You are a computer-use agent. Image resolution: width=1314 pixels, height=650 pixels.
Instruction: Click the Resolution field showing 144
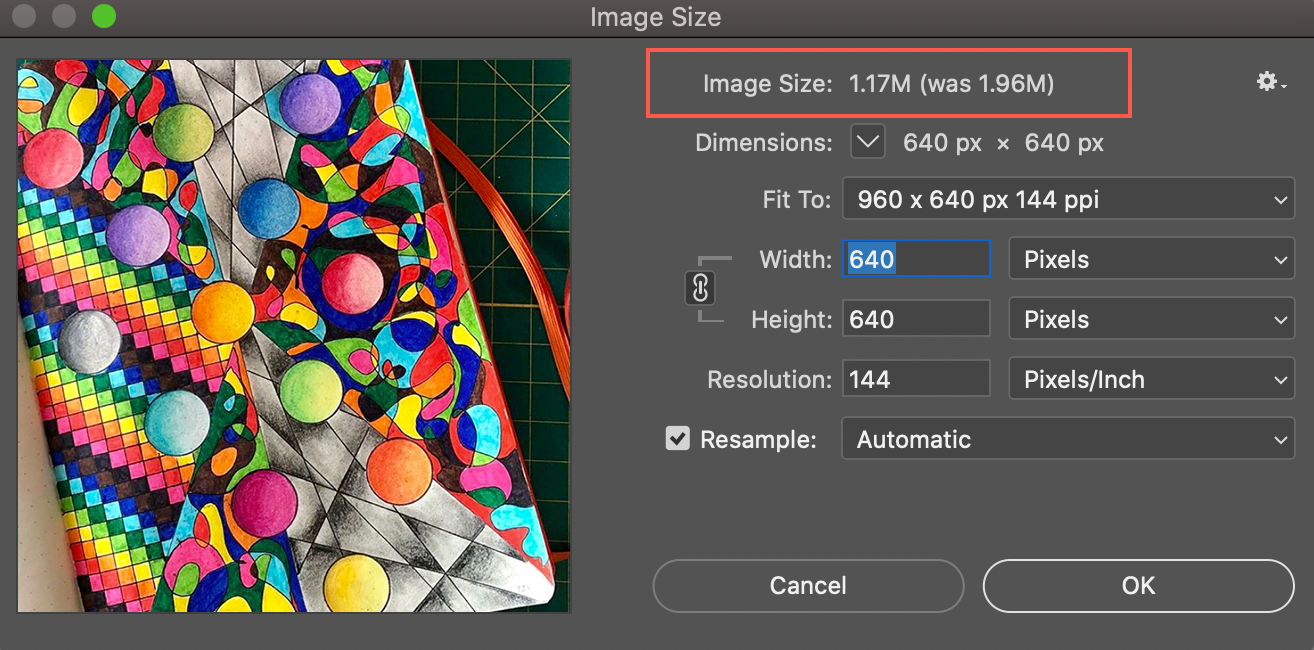915,378
